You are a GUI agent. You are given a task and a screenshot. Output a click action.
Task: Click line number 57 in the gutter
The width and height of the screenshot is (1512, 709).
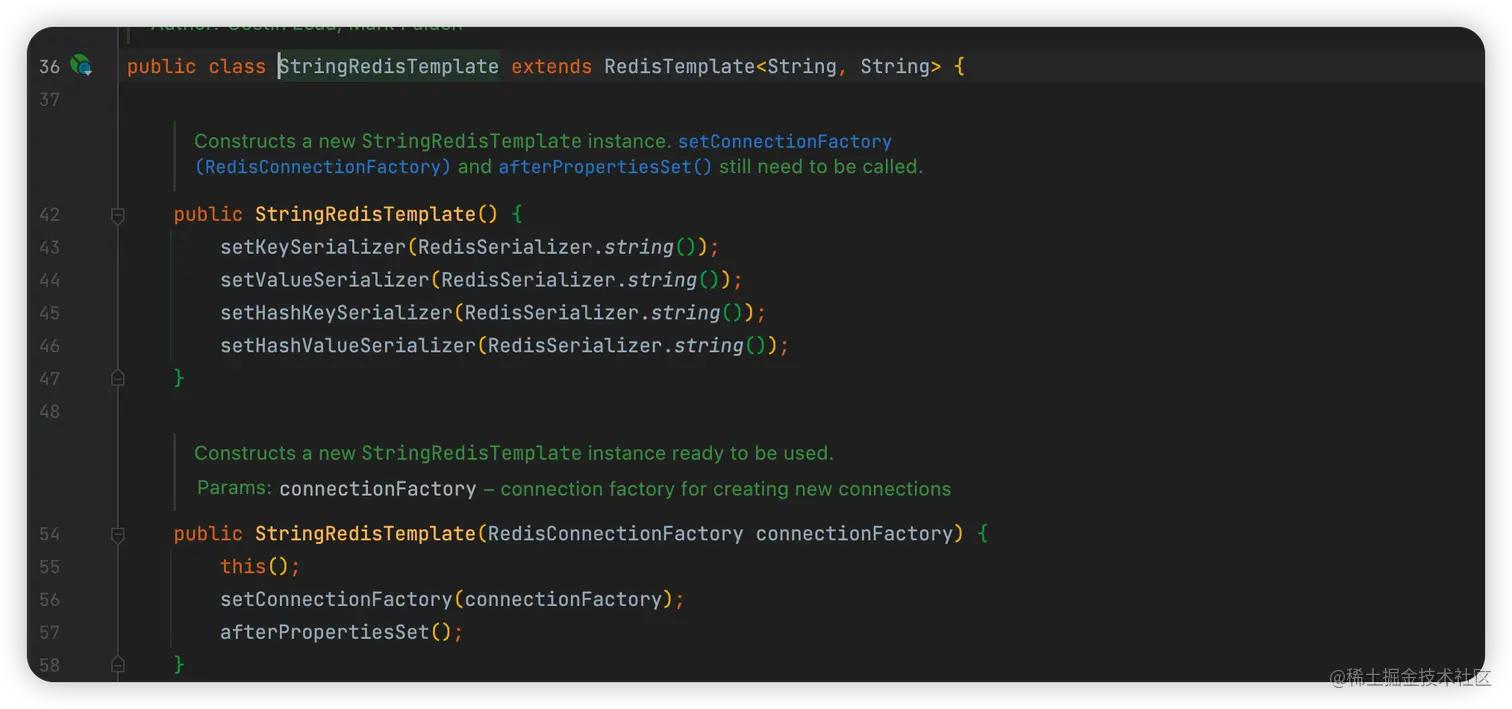49,632
